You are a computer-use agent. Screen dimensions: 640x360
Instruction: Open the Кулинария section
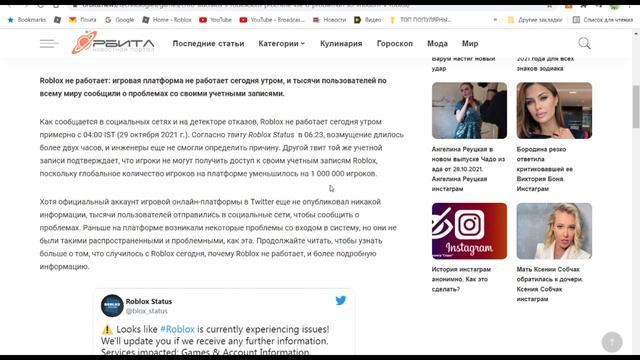tap(341, 43)
